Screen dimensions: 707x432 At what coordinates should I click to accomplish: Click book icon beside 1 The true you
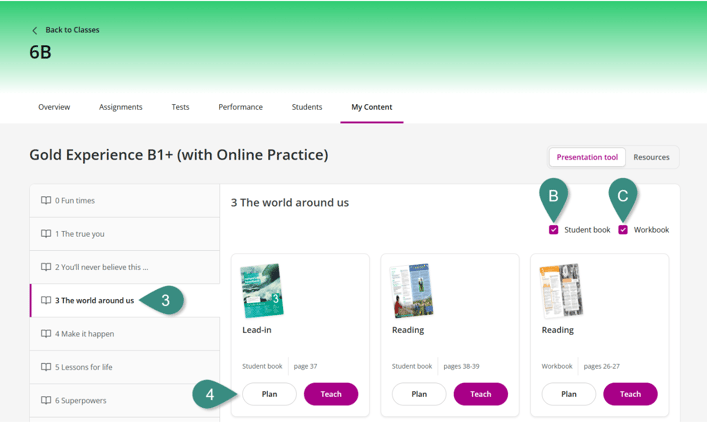(46, 234)
